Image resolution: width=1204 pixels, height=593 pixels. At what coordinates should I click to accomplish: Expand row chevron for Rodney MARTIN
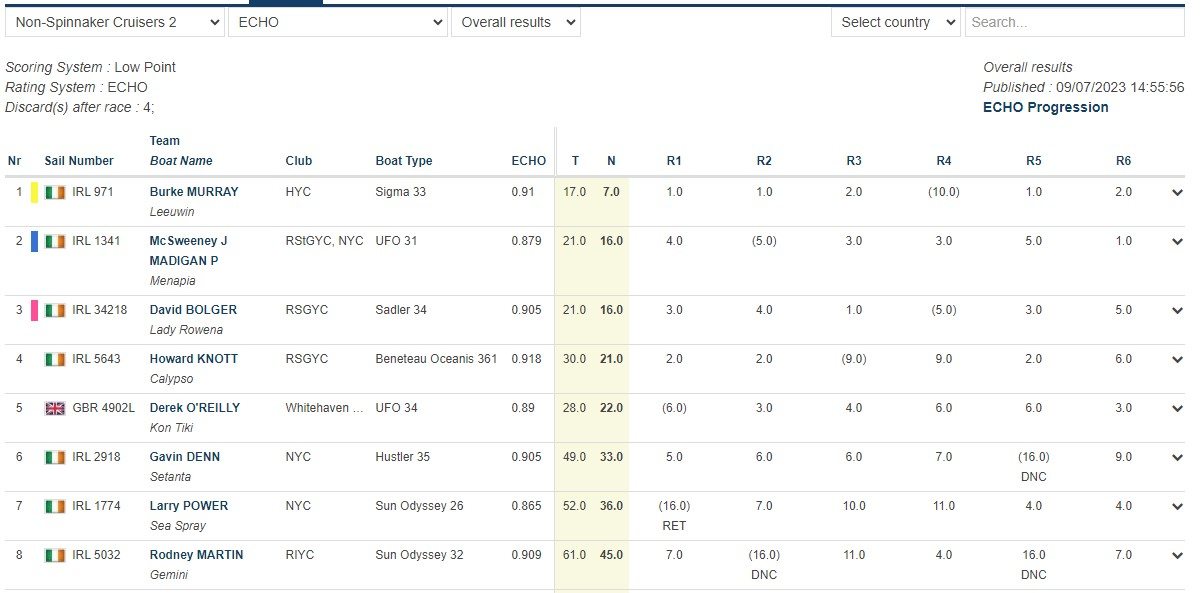click(1176, 556)
